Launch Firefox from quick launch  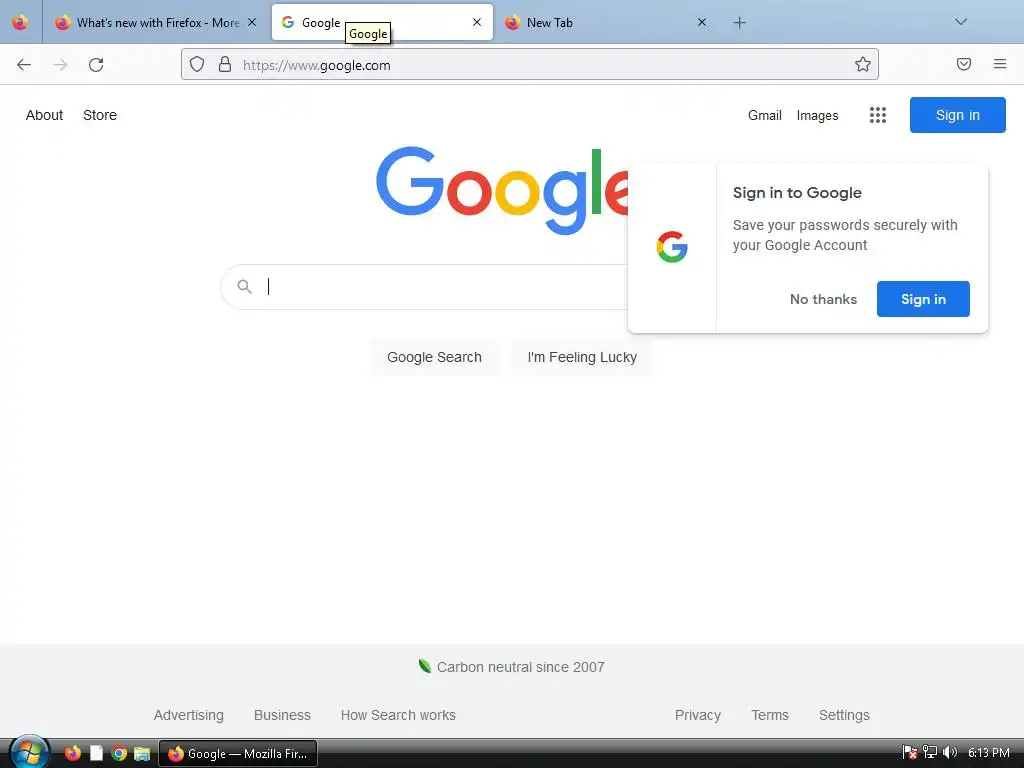(72, 753)
